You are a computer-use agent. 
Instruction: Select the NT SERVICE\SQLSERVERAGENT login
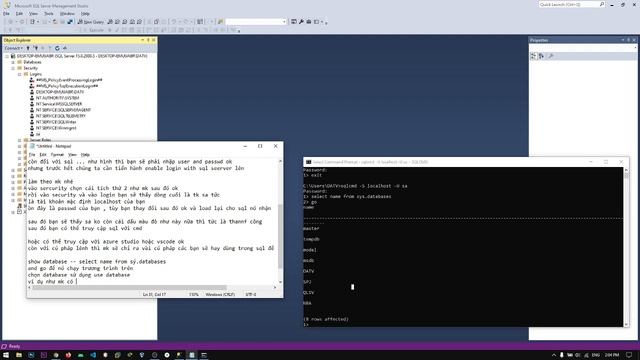[63, 110]
